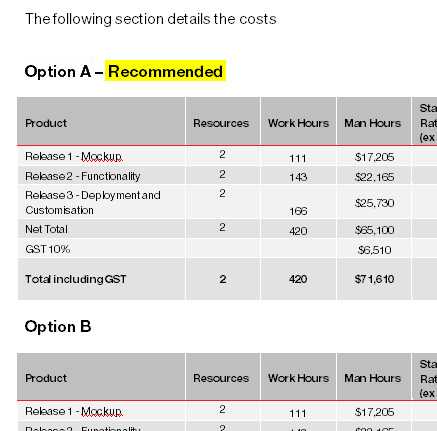Click the Net Total row label
437x431 pixels.
click(46, 229)
